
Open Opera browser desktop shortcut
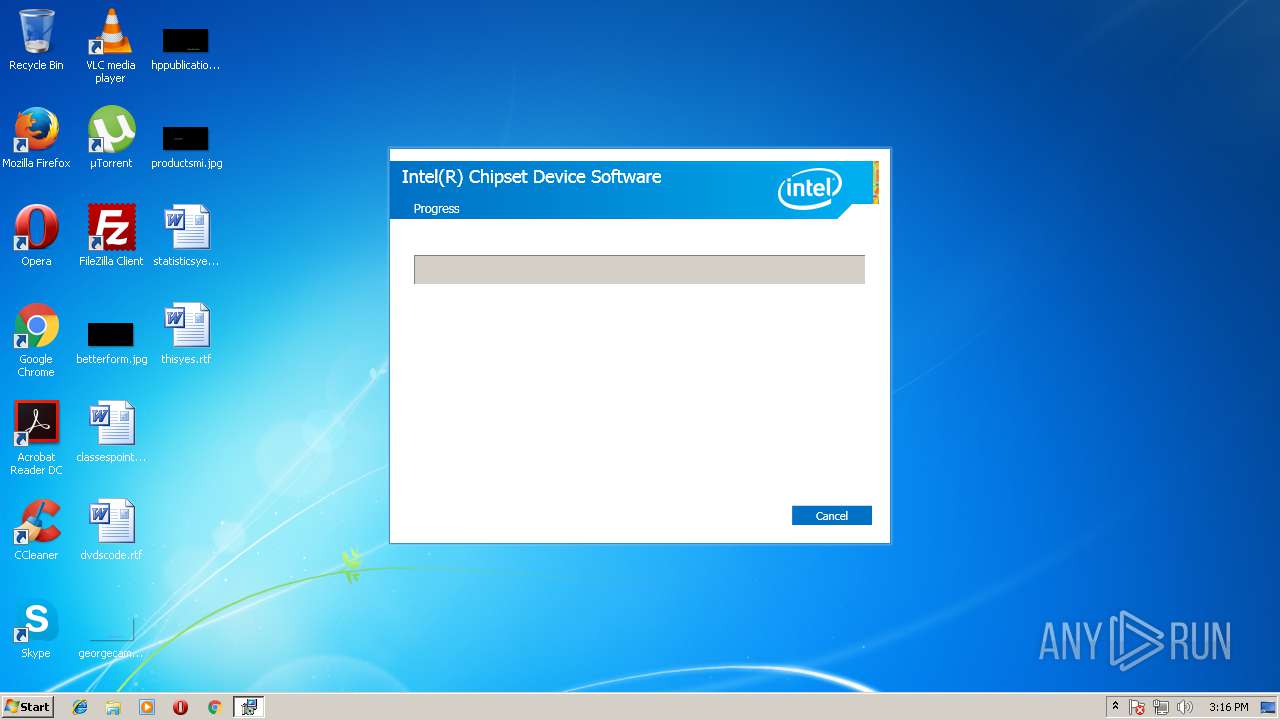click(36, 236)
